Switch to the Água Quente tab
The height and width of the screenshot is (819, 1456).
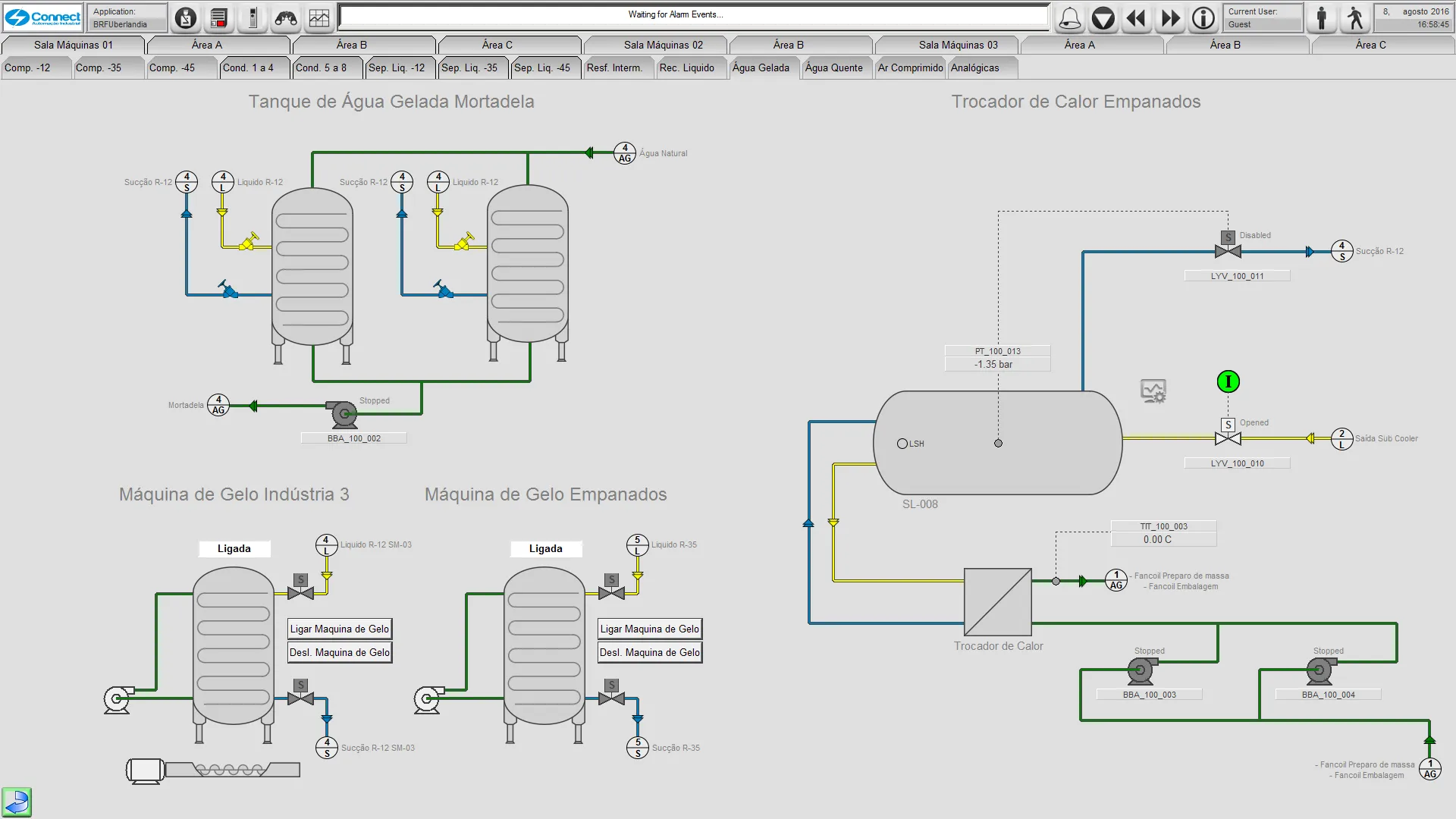[x=833, y=67]
